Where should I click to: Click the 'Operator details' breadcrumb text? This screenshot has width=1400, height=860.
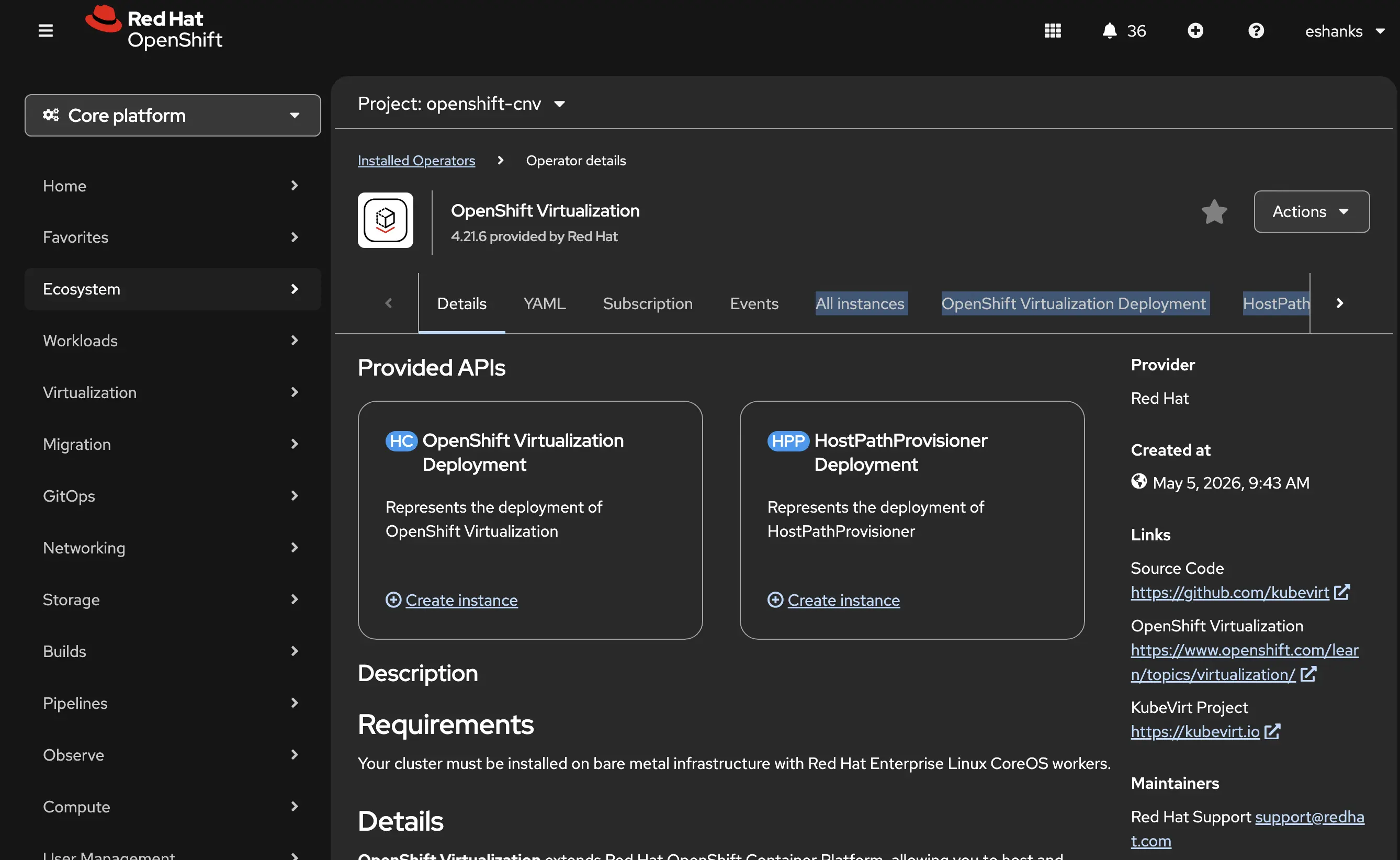pos(575,161)
